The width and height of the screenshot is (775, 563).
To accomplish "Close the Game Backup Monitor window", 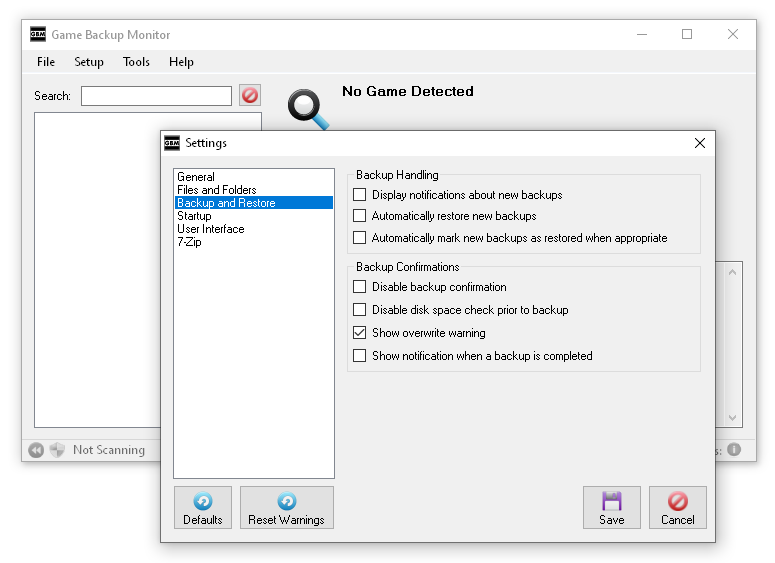I will coord(733,34).
